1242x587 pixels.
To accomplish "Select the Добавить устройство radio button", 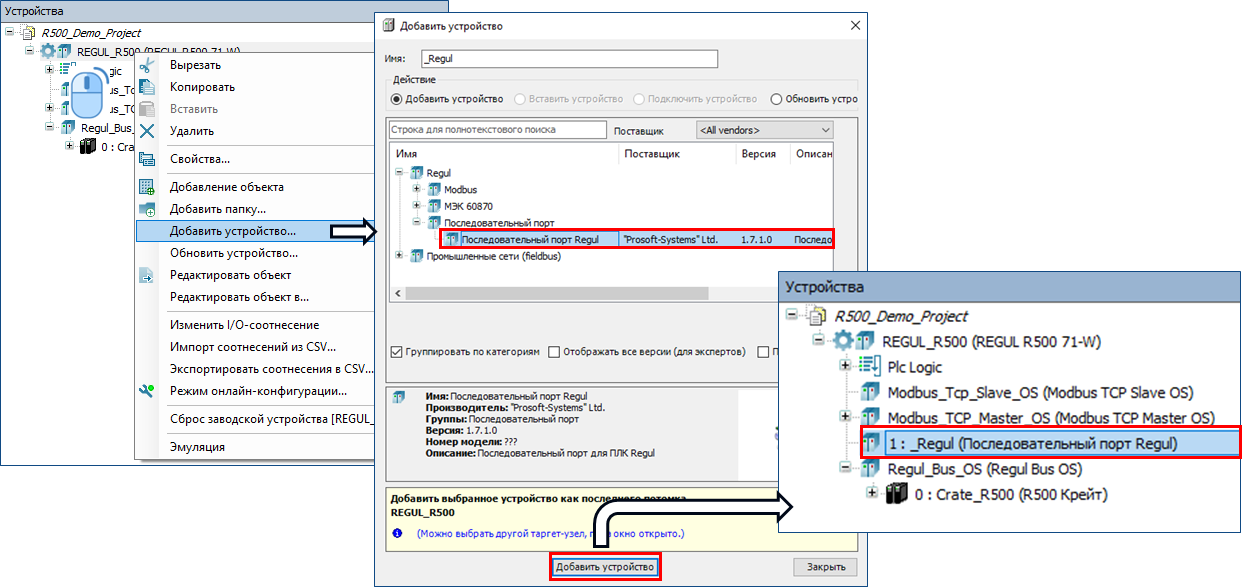I will click(x=397, y=99).
